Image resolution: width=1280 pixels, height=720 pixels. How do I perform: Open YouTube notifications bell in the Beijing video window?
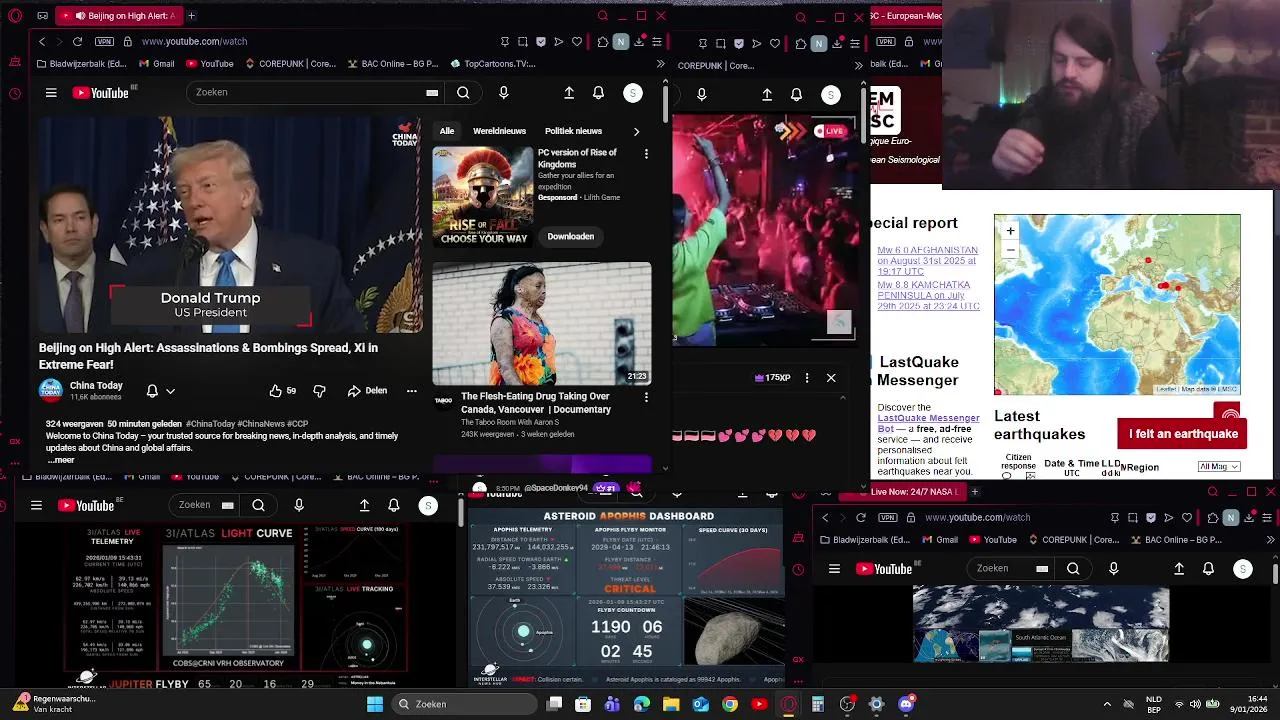point(598,93)
